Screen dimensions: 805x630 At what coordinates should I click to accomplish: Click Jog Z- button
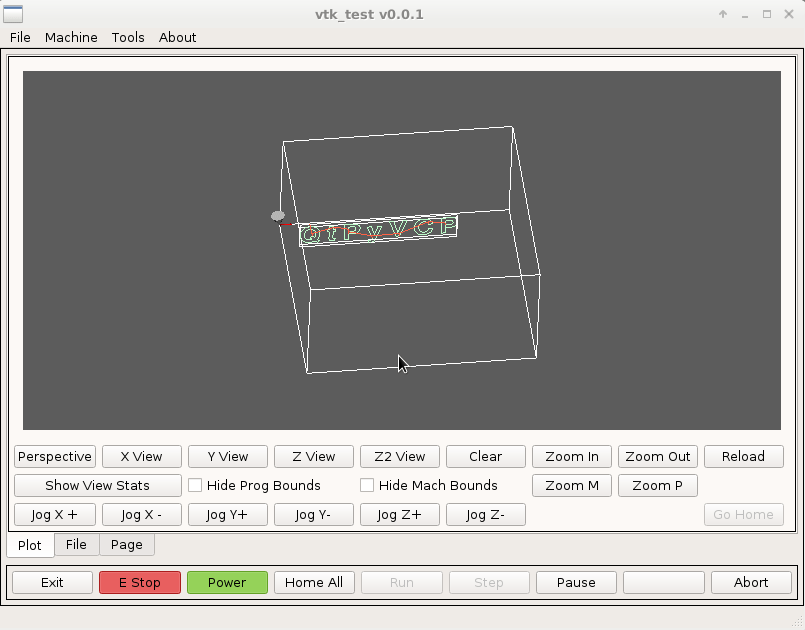tap(486, 514)
